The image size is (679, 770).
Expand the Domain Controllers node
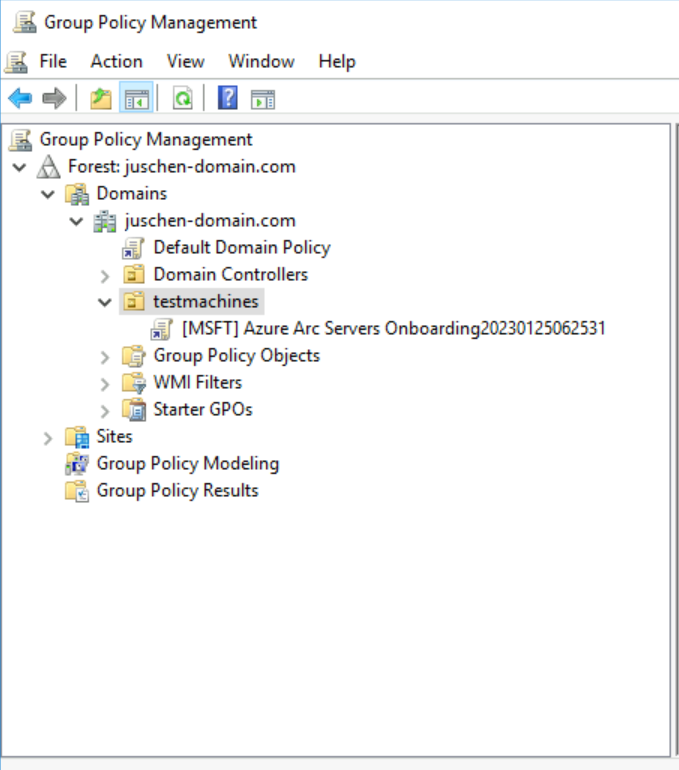[x=105, y=276]
